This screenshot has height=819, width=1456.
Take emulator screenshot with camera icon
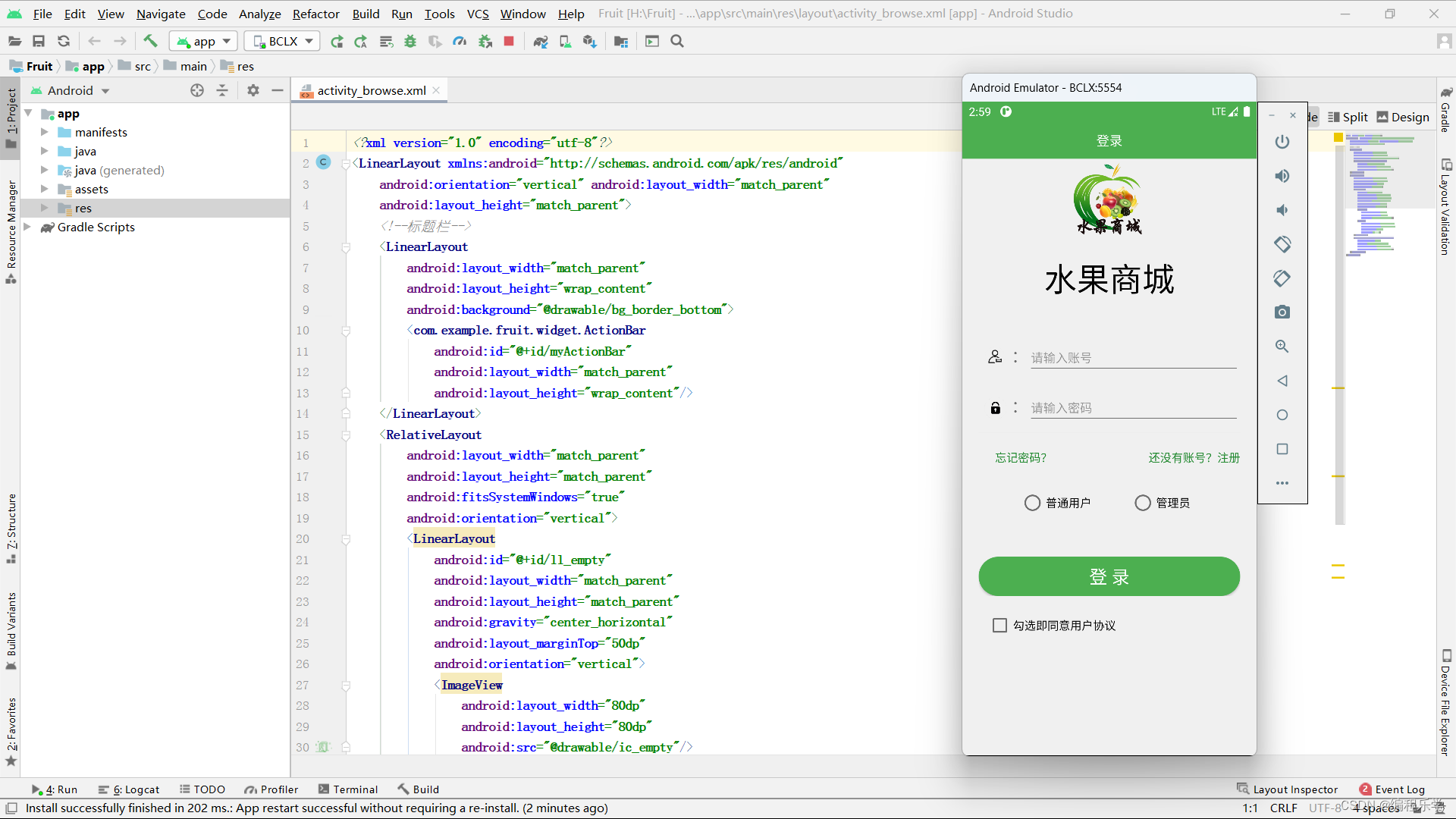click(x=1282, y=312)
